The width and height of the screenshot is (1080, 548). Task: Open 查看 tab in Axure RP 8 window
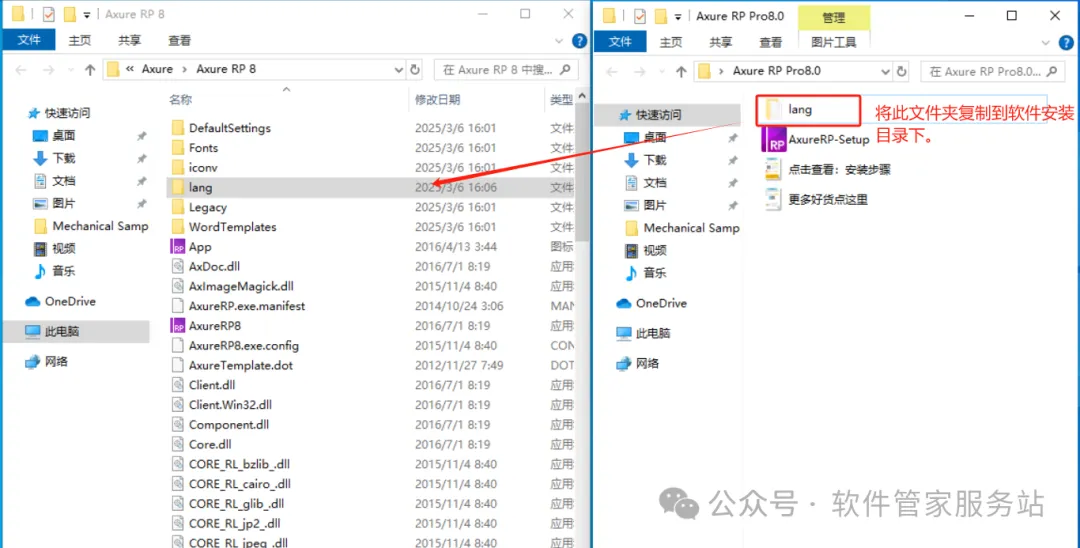[x=179, y=41]
